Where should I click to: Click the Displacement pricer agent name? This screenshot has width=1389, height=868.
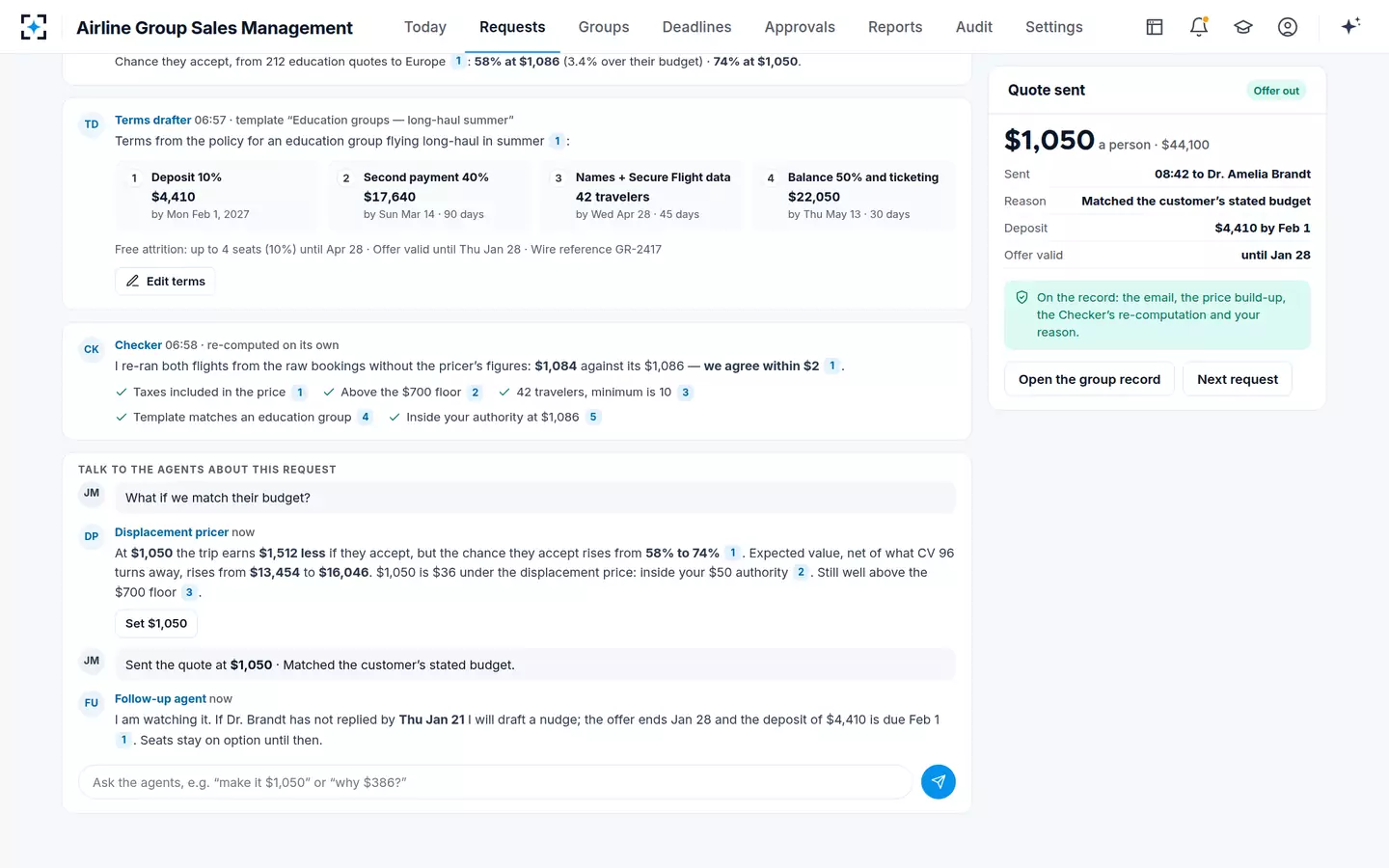click(172, 532)
